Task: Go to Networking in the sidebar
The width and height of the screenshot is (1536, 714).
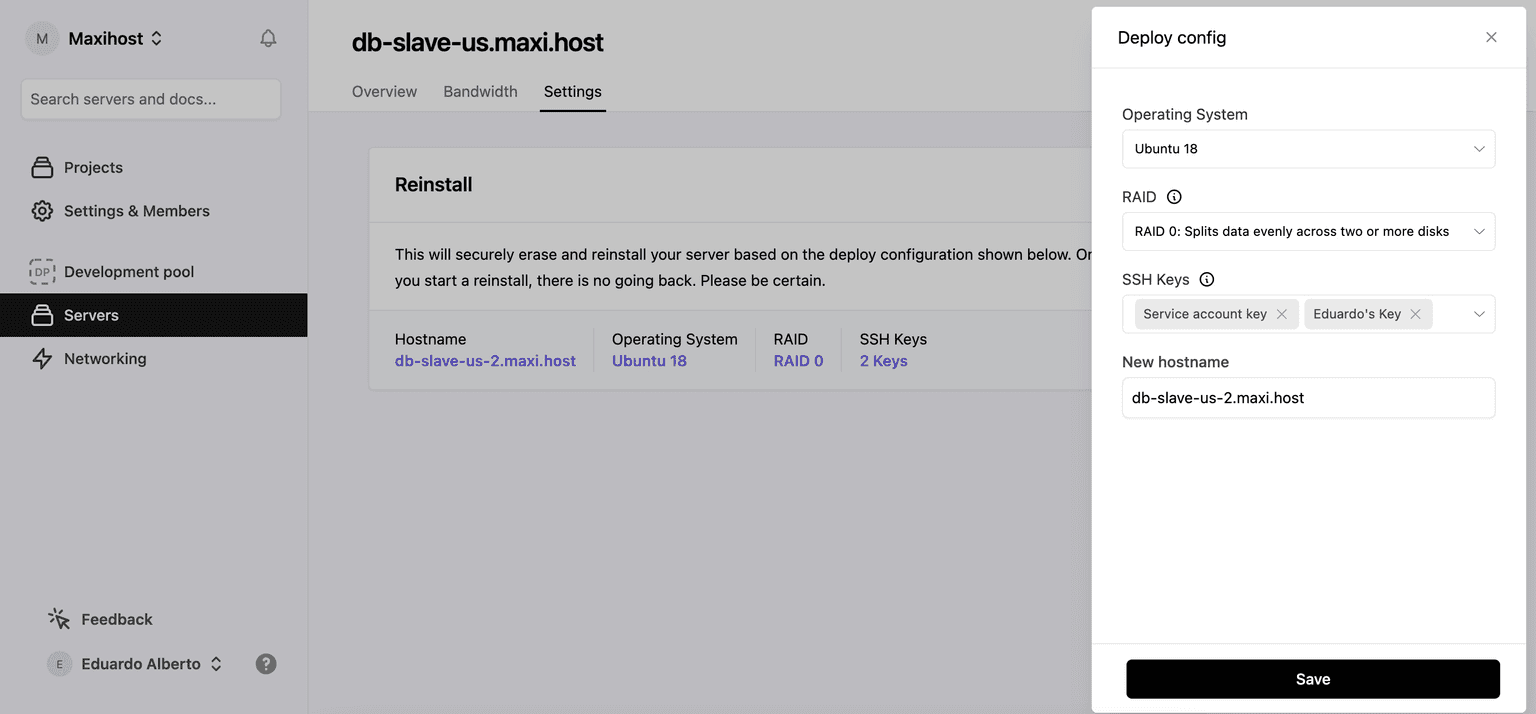Action: [x=105, y=358]
